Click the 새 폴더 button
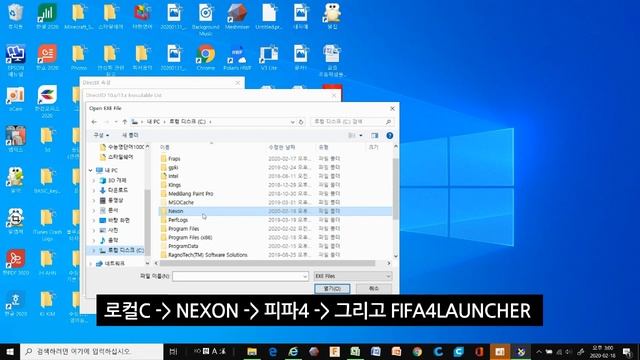This screenshot has width=640, height=360. pos(130,135)
